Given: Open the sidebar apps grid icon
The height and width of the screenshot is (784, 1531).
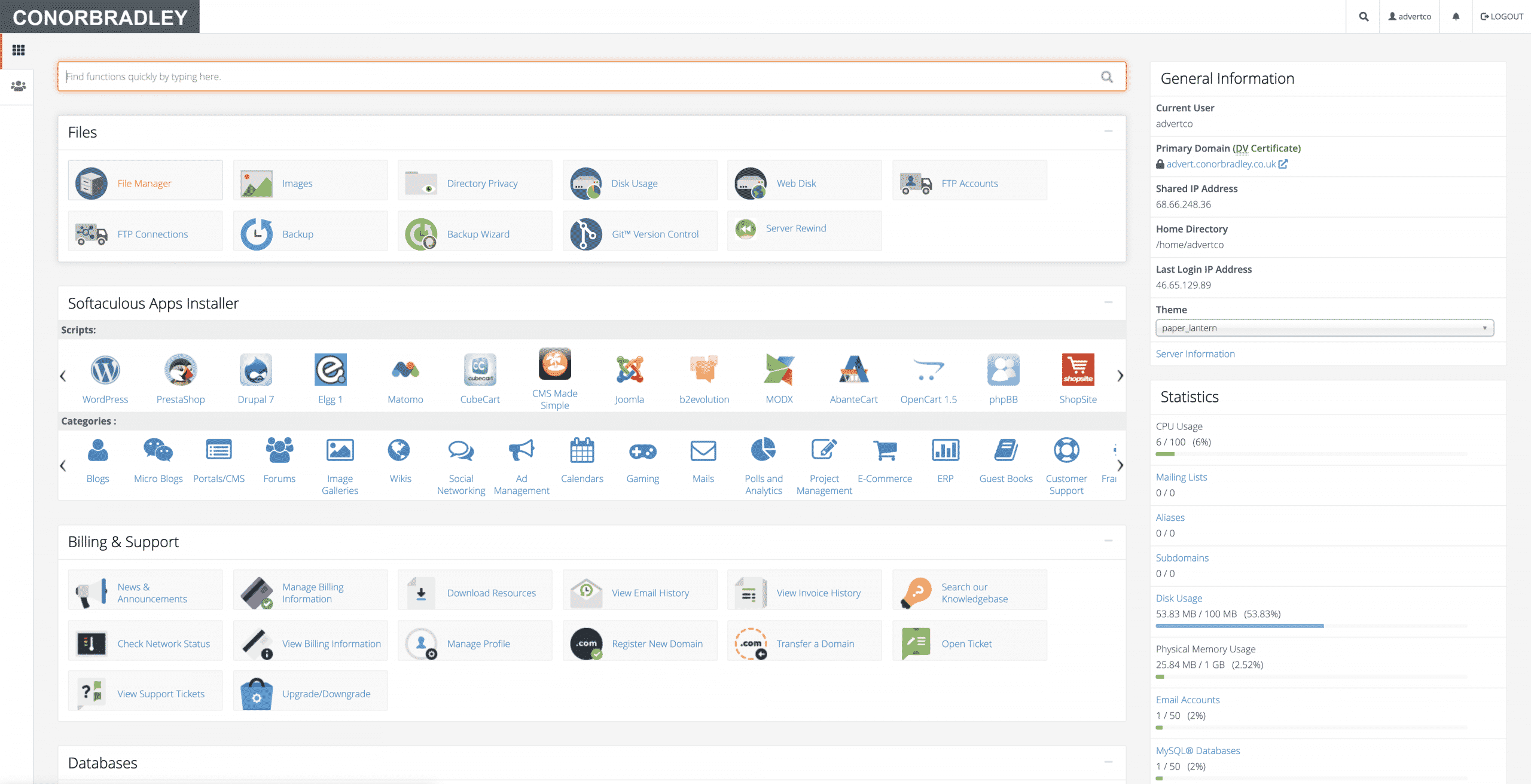Looking at the screenshot, I should point(19,50).
